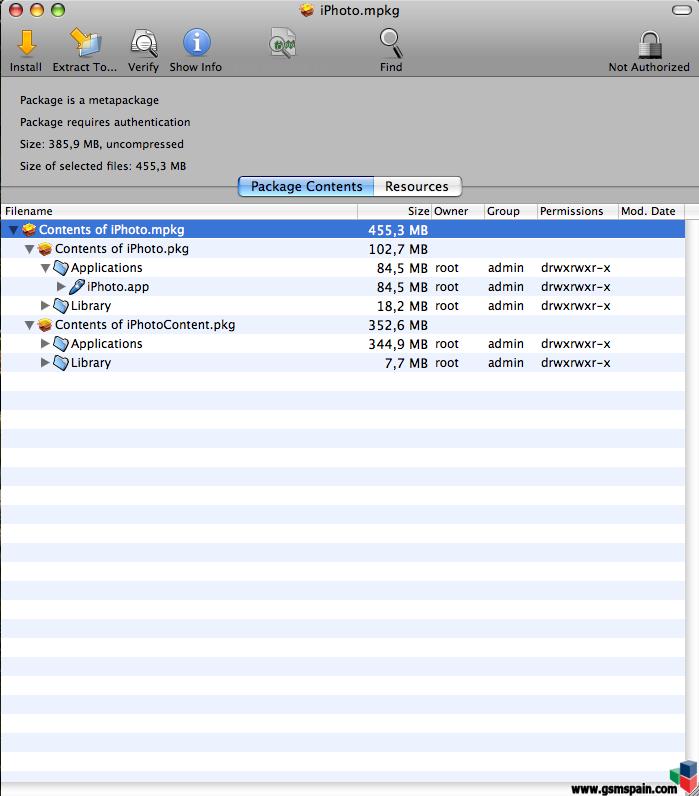Click the BOM file toolbar icon
699x796 pixels.
(x=282, y=44)
